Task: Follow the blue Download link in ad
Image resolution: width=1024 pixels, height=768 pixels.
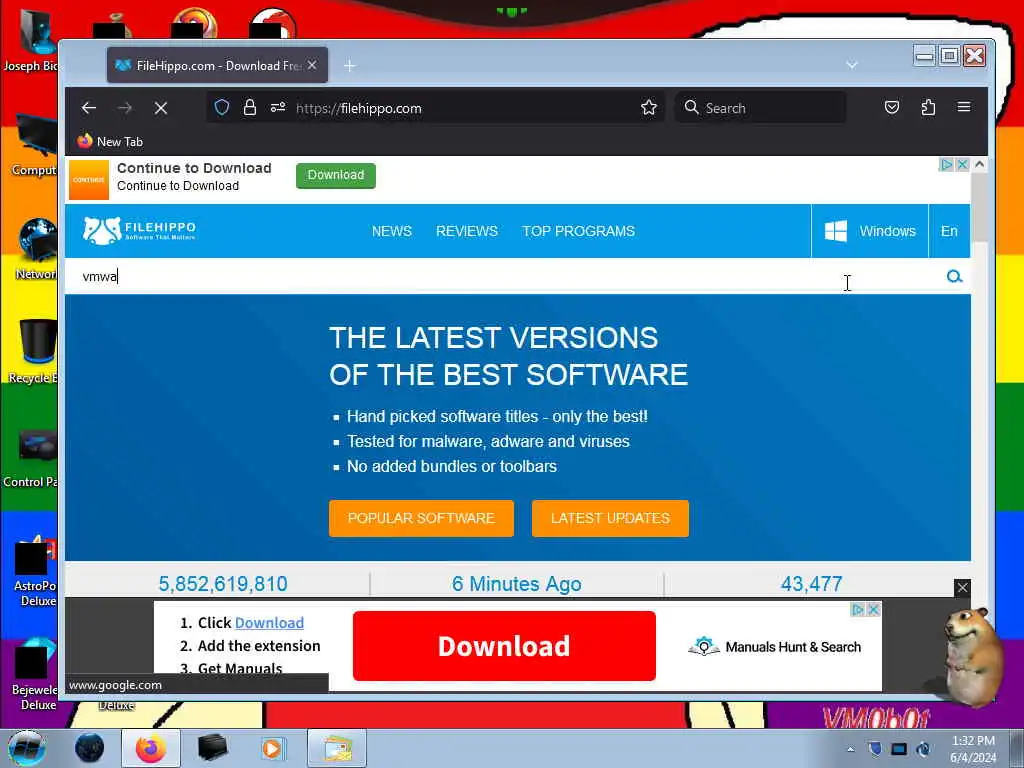Action: [x=269, y=622]
